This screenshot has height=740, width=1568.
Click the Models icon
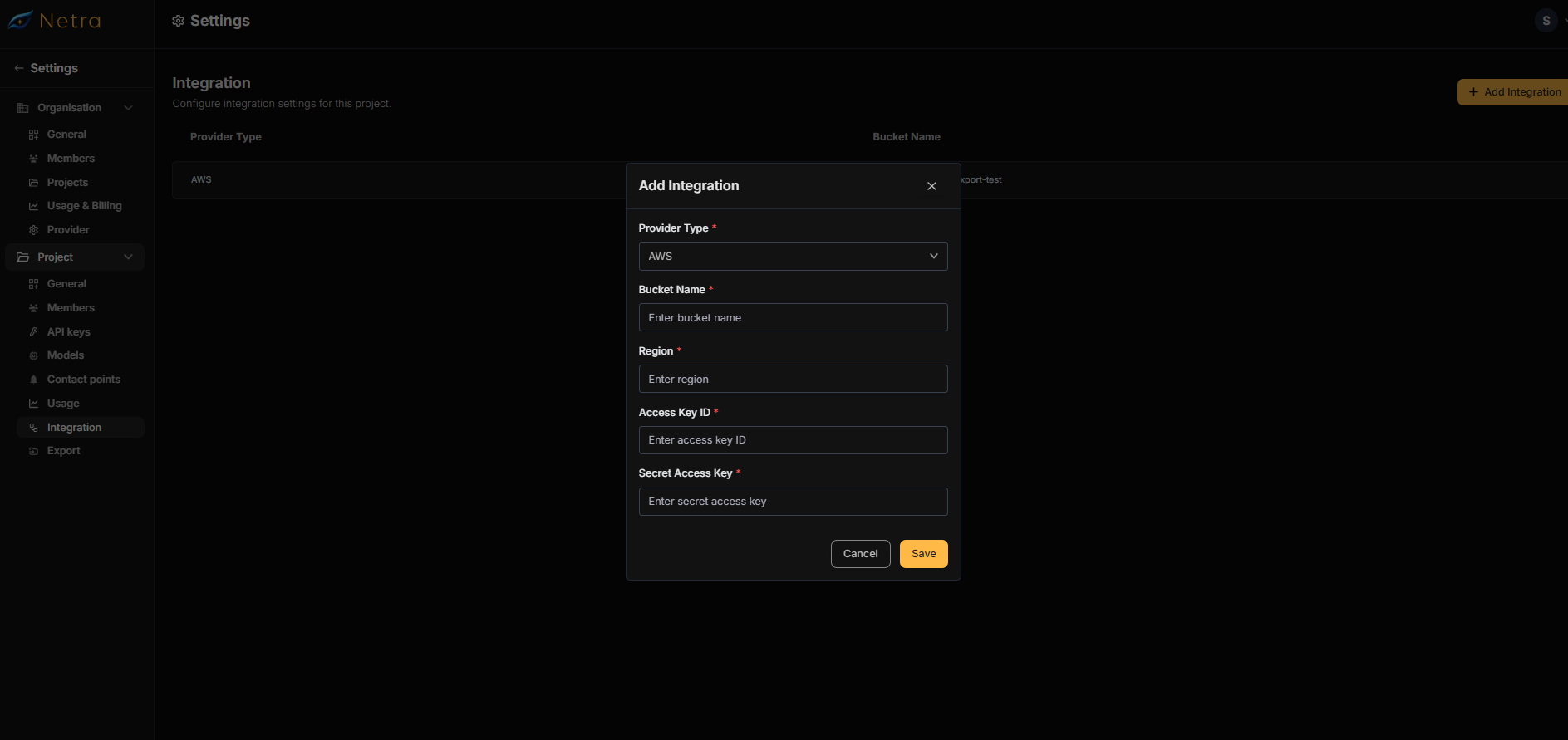coord(33,355)
